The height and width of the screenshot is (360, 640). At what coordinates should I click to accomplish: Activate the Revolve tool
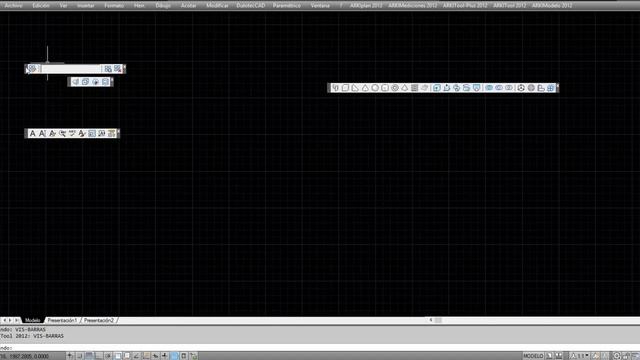pyautogui.click(x=467, y=88)
